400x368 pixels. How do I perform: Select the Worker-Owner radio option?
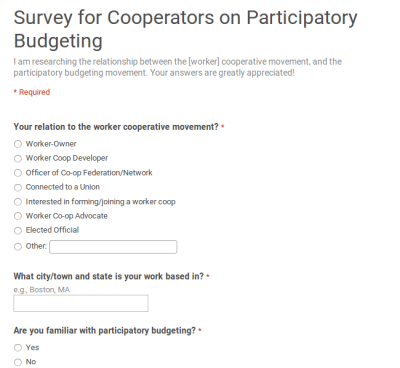(18, 144)
